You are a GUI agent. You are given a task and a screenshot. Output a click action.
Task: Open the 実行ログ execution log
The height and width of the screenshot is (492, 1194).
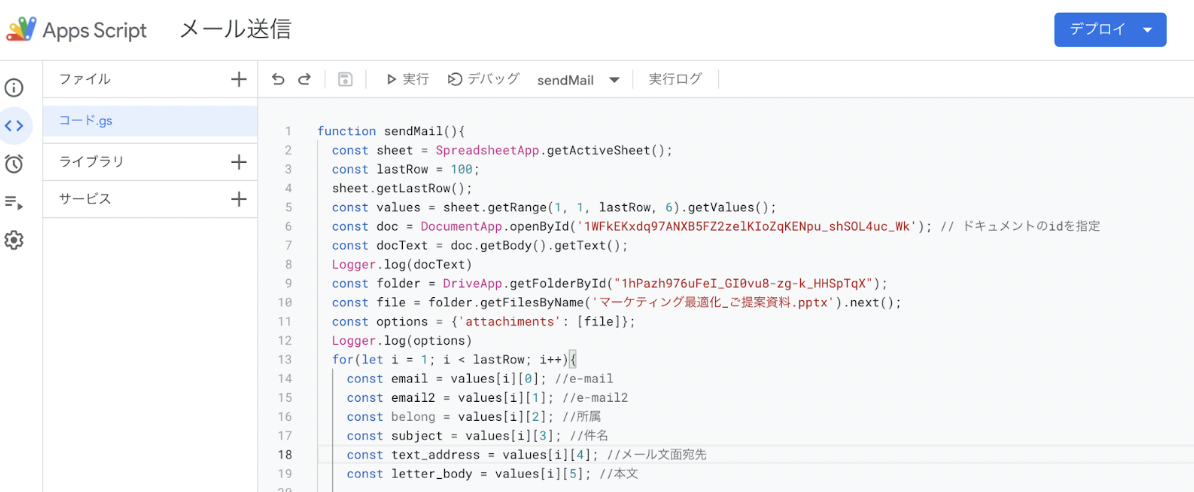coord(675,80)
